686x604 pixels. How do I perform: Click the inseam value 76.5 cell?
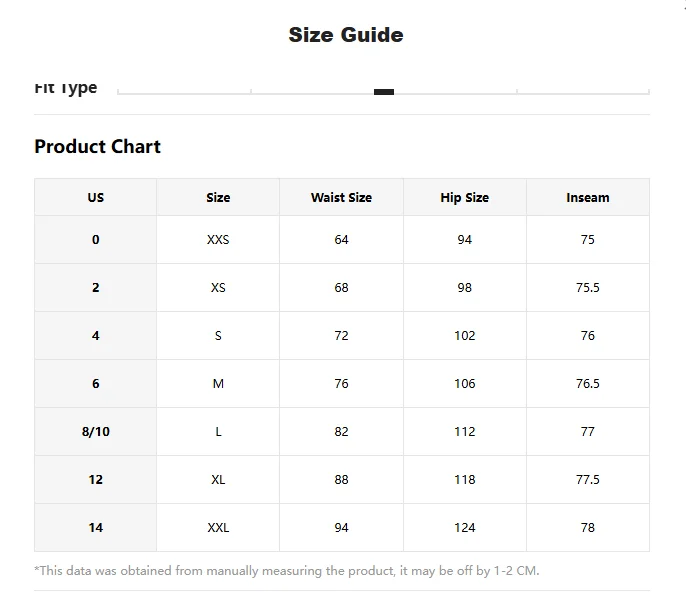588,384
